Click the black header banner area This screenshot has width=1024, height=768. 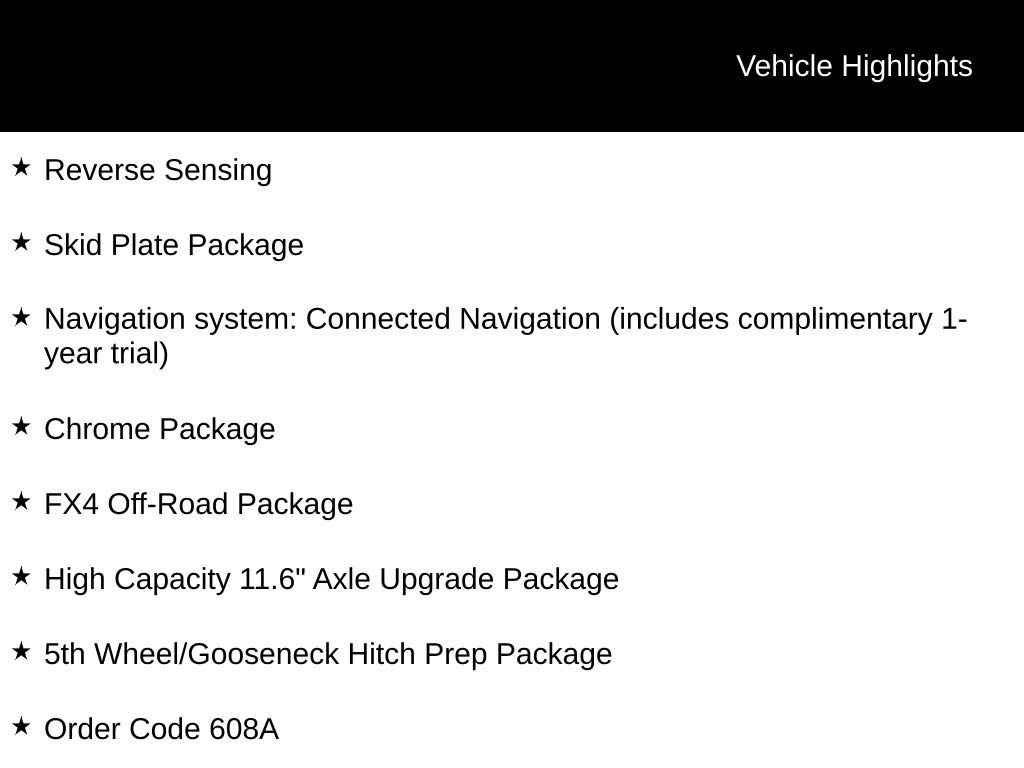[x=512, y=66]
